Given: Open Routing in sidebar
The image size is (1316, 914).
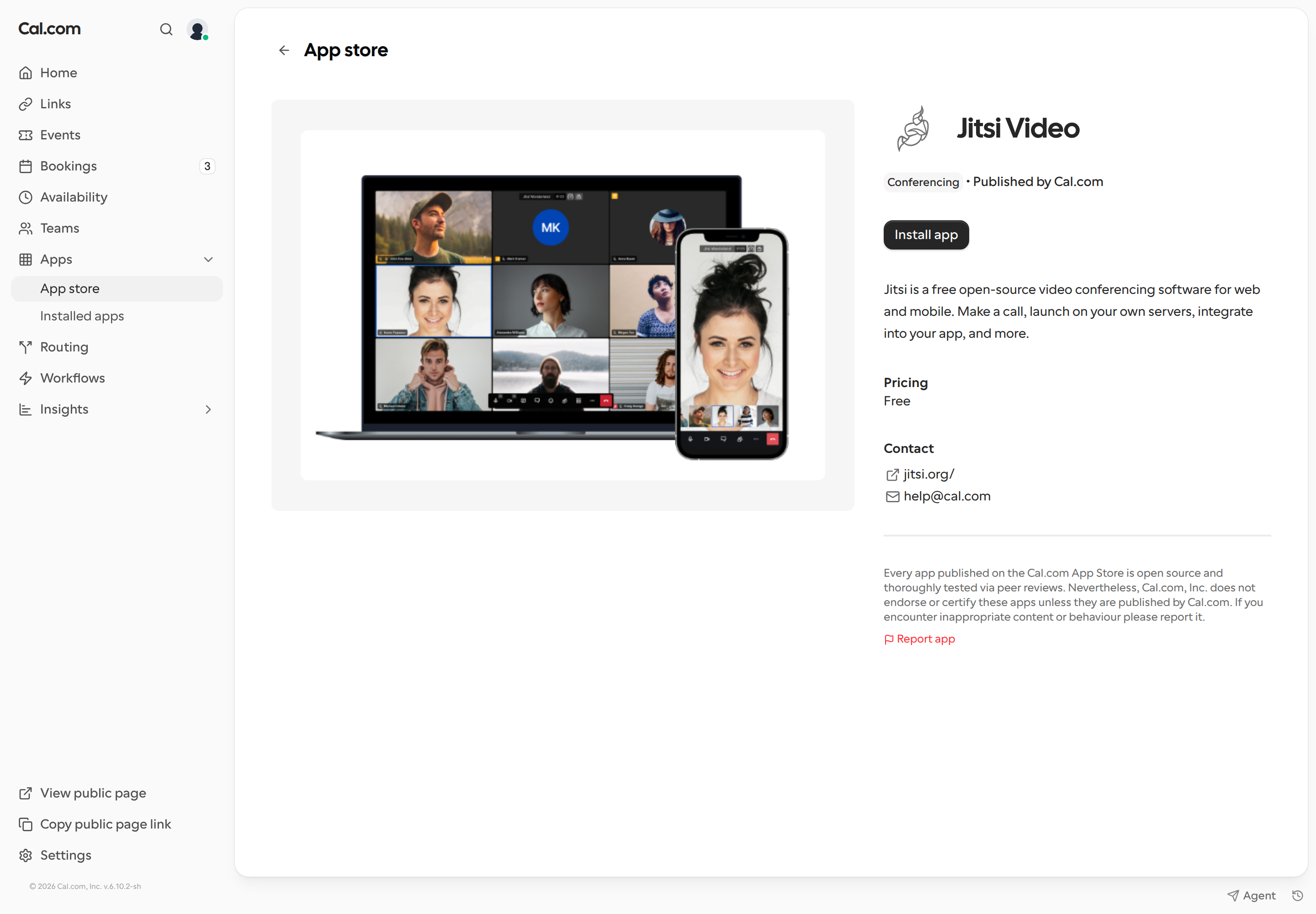Looking at the screenshot, I should tap(117, 347).
